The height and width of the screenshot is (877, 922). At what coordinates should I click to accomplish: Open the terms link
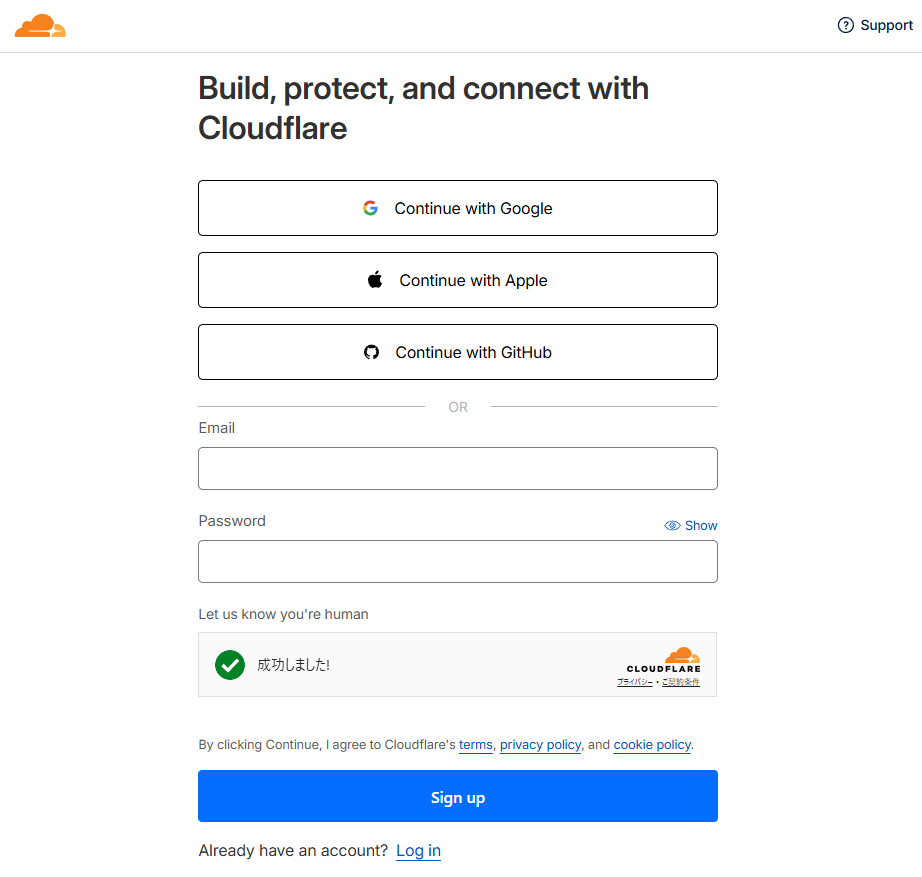coord(476,745)
